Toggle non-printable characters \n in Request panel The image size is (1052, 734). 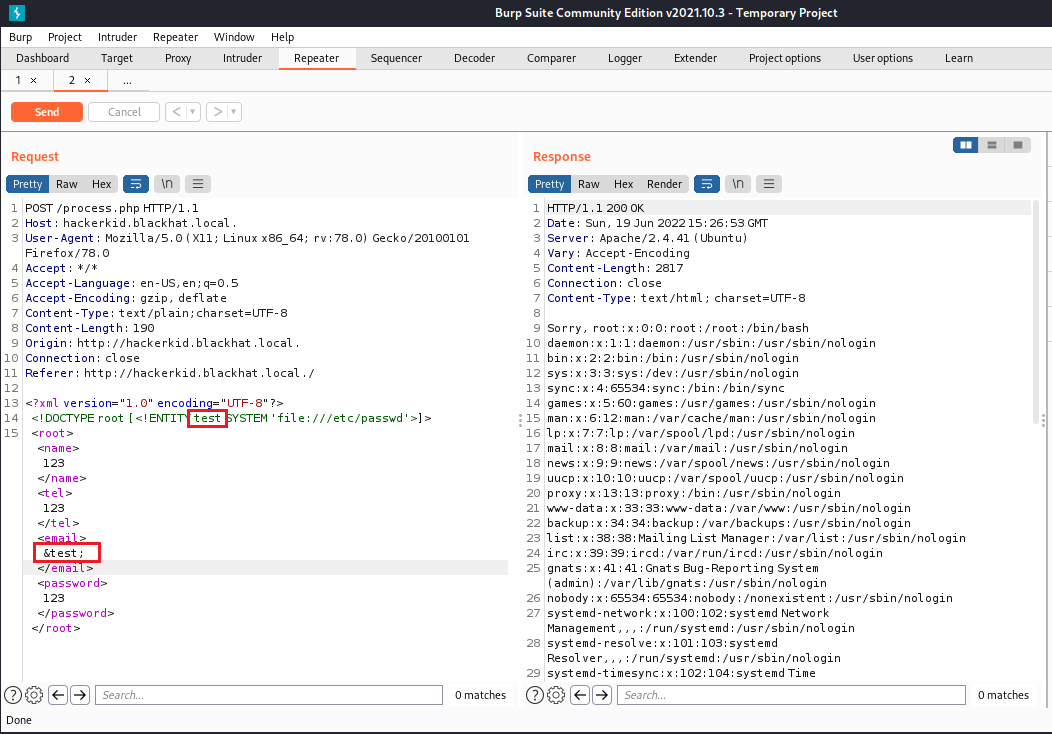[x=167, y=184]
